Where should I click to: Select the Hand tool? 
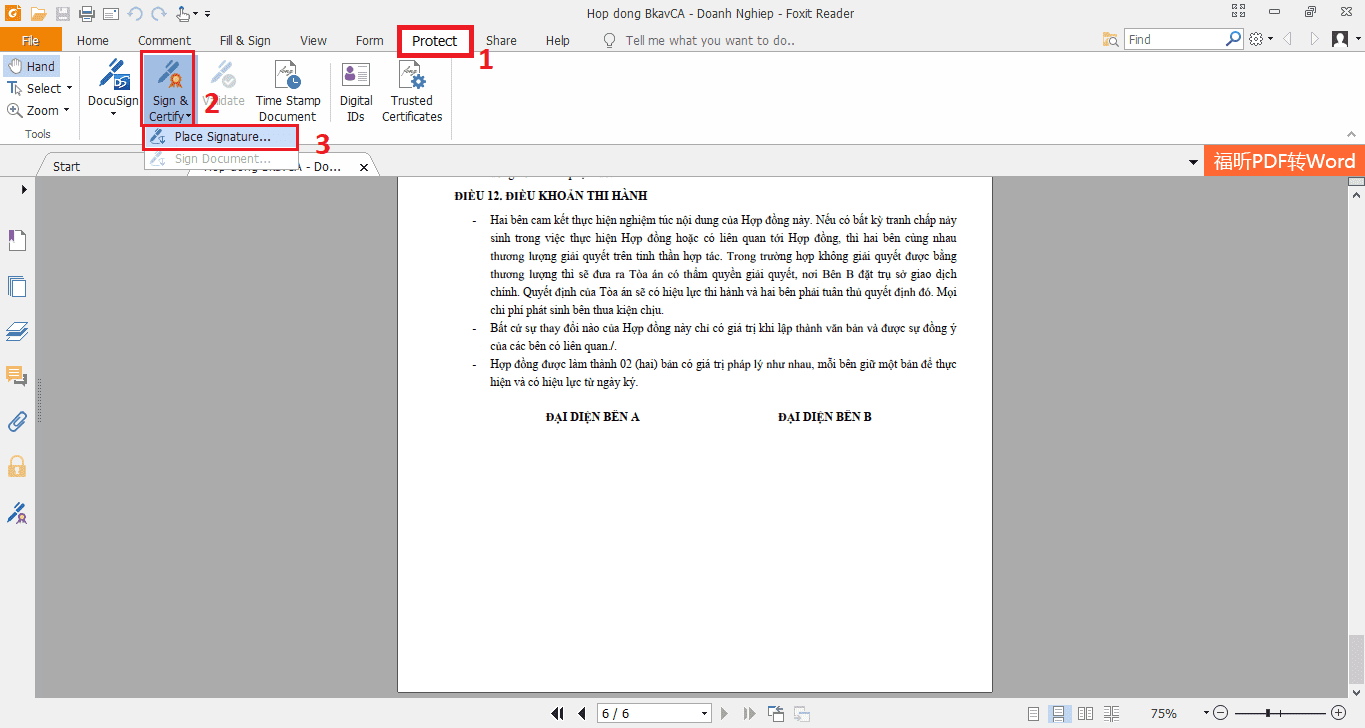click(31, 66)
